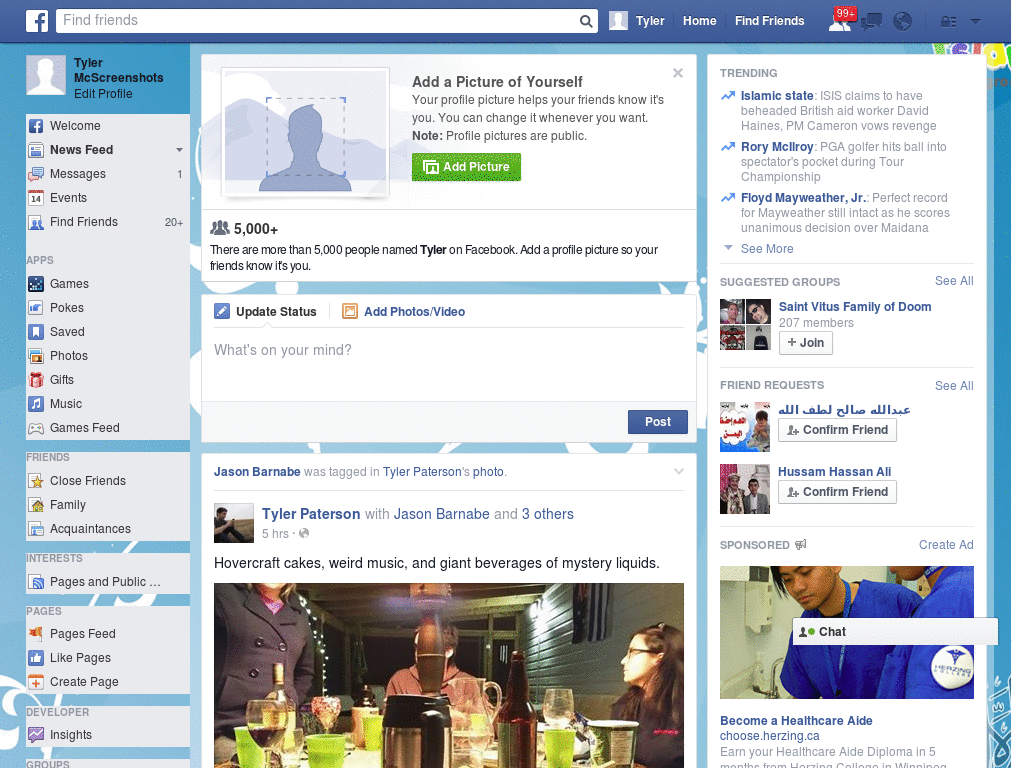1024x768 pixels.
Task: Click the Saint Vitus group thumbnail
Action: tap(745, 325)
